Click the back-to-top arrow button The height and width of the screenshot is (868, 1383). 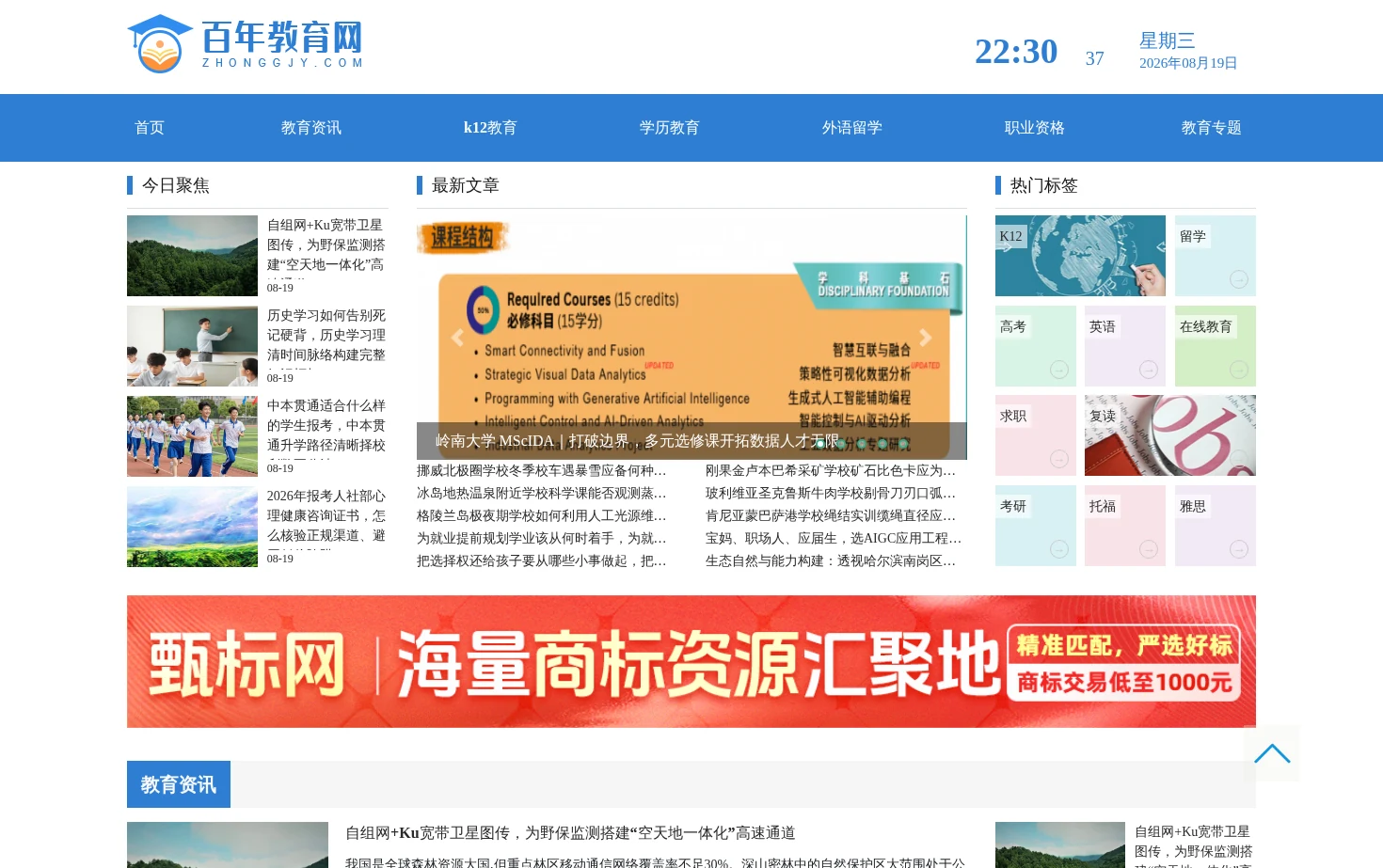1272,753
